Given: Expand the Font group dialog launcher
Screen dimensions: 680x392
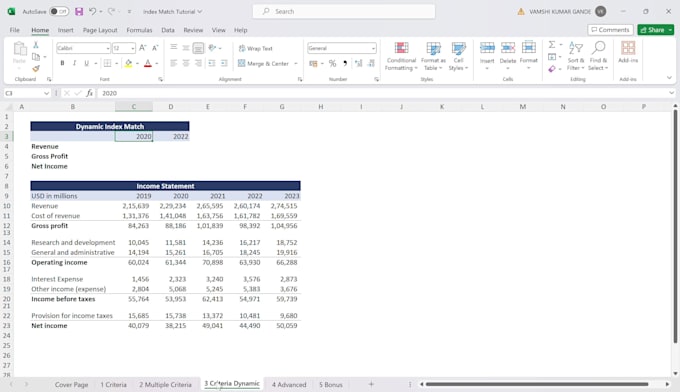Looking at the screenshot, I should (x=160, y=79).
